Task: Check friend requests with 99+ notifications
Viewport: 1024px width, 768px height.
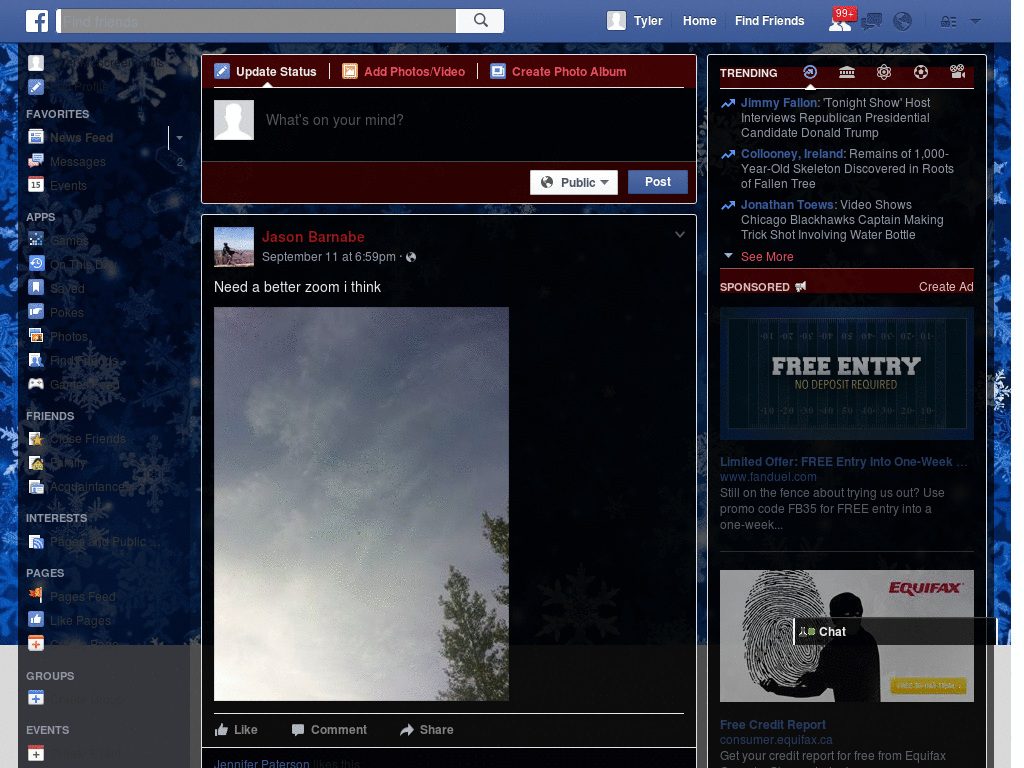Action: 841,20
